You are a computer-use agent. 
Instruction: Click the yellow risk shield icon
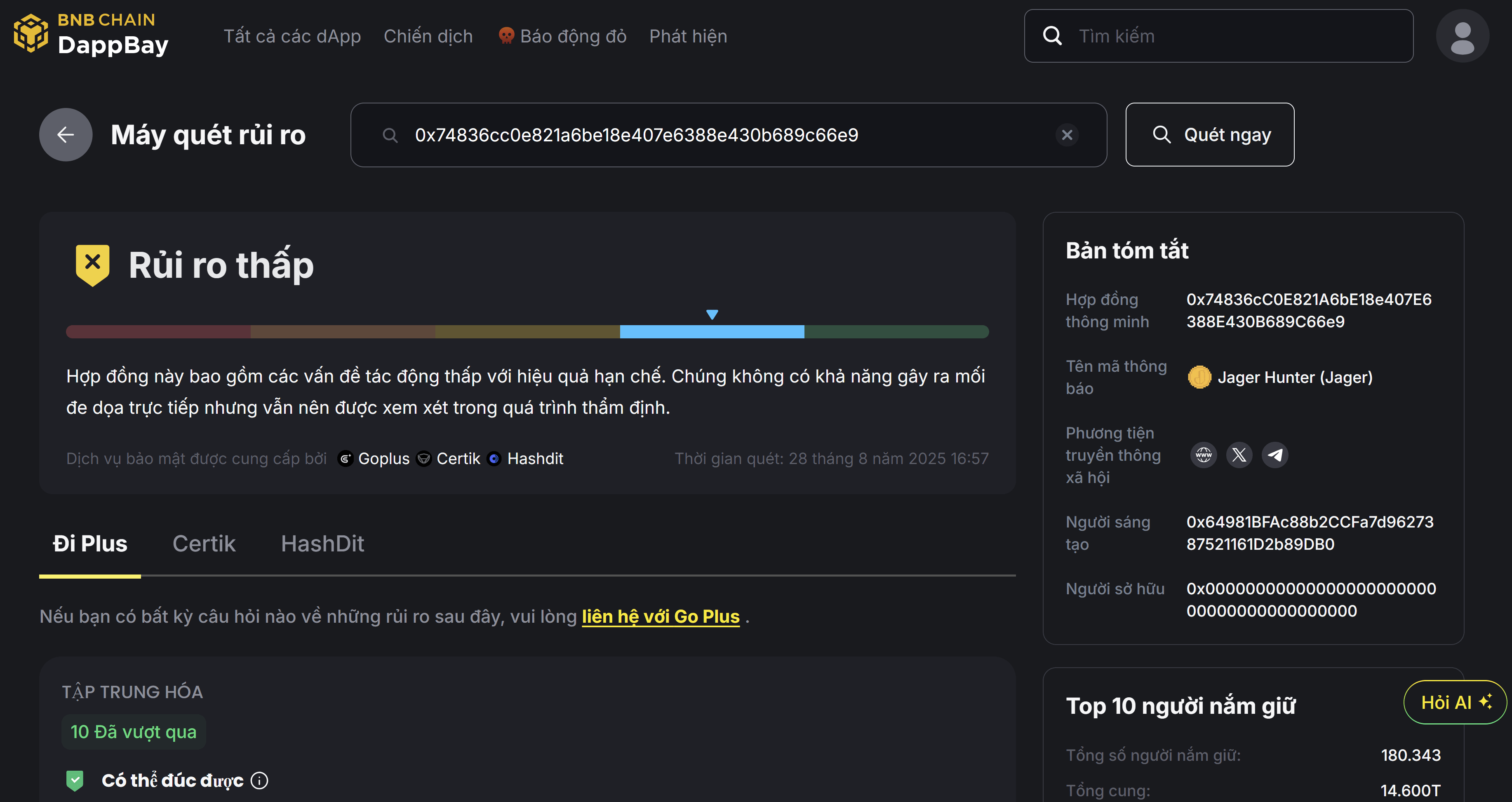(x=93, y=265)
